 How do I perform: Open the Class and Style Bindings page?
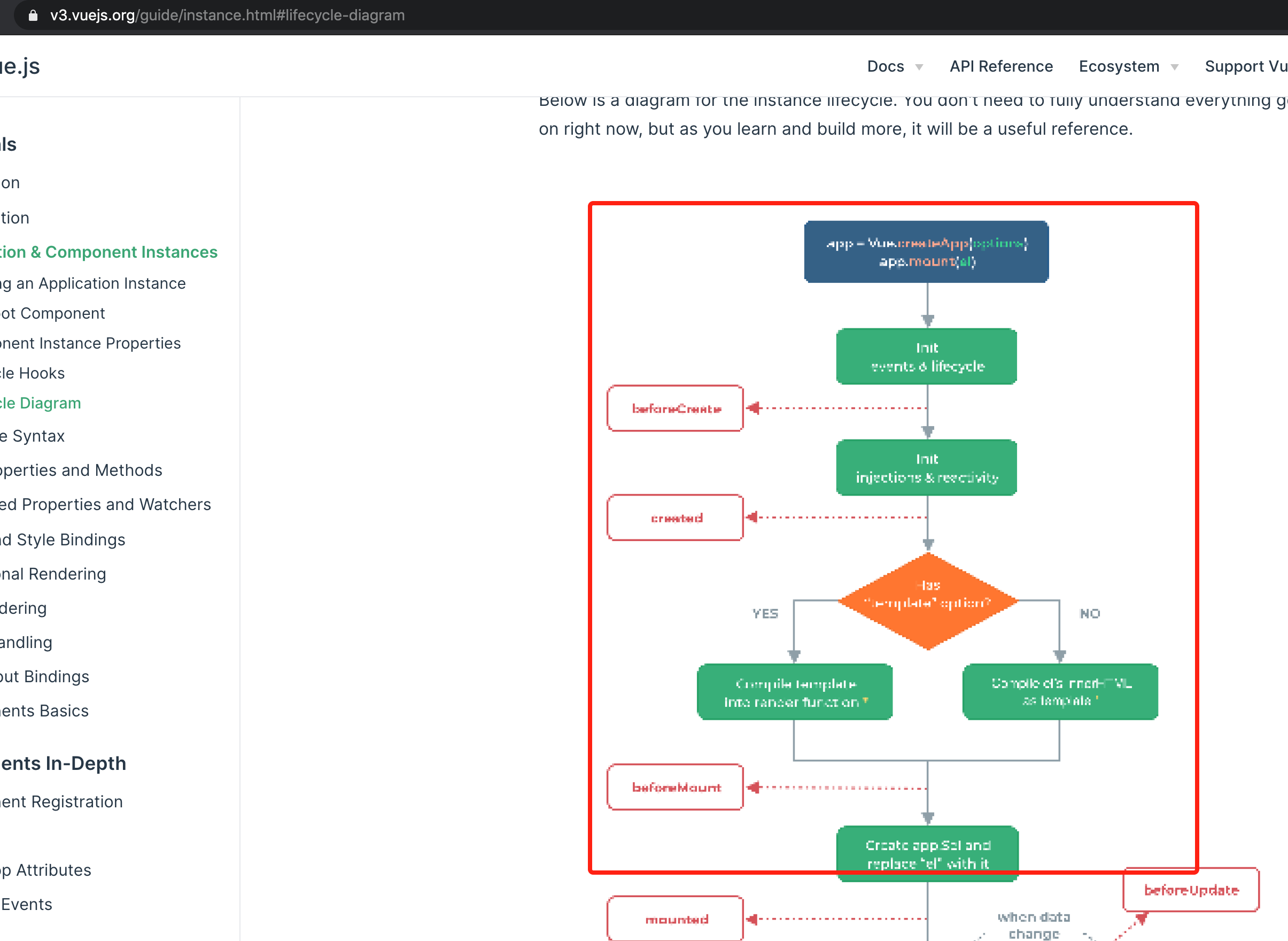pyautogui.click(x=63, y=539)
